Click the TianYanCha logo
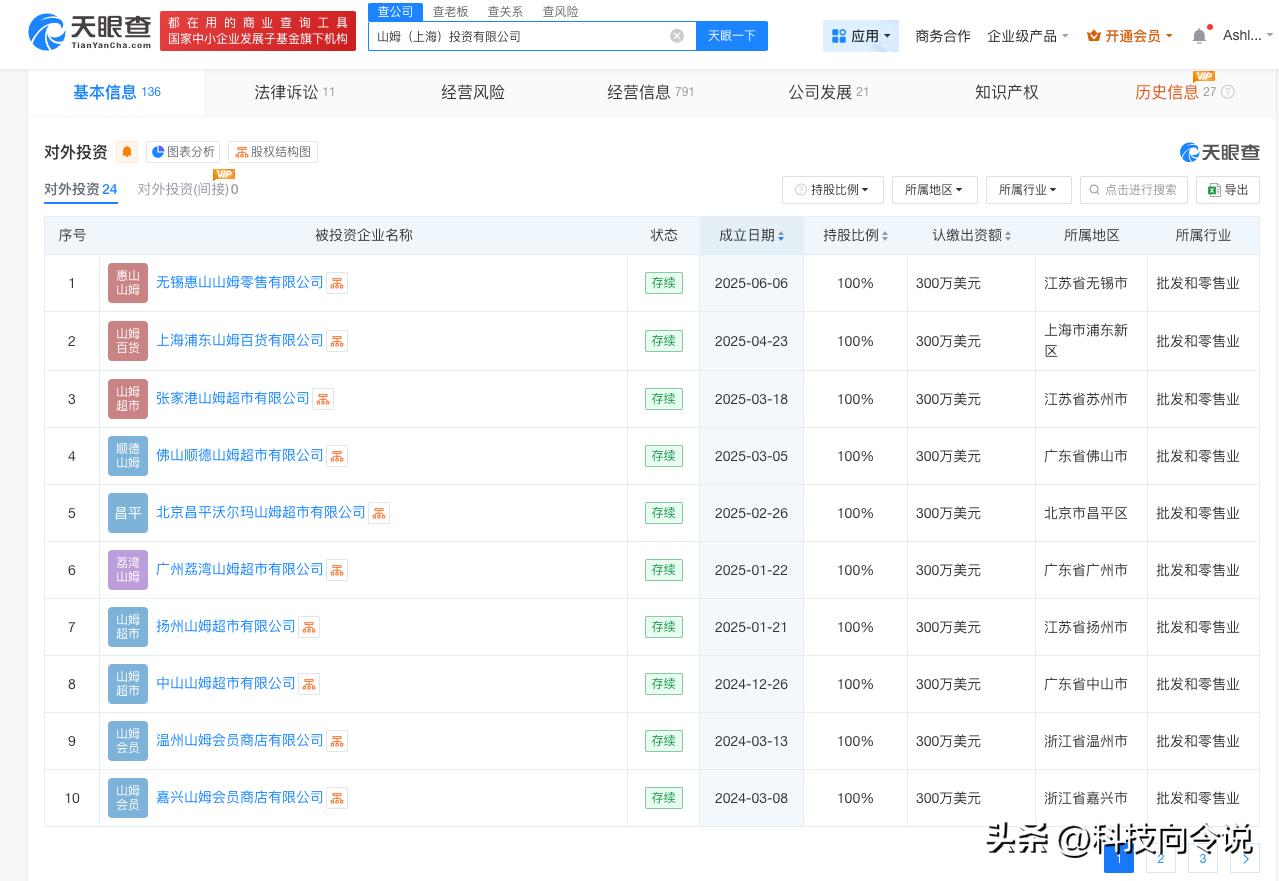Viewport: 1279px width, 881px height. pos(90,32)
